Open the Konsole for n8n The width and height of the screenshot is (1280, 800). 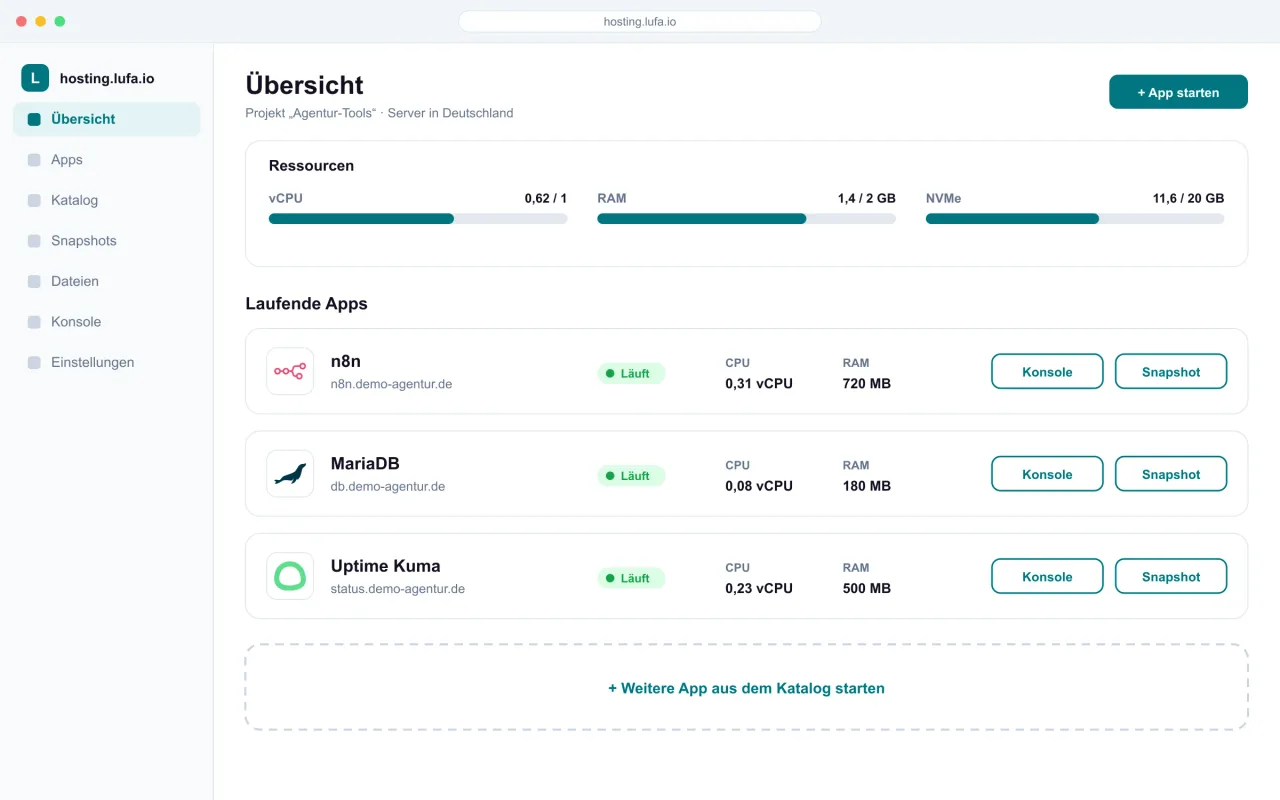[1047, 371]
